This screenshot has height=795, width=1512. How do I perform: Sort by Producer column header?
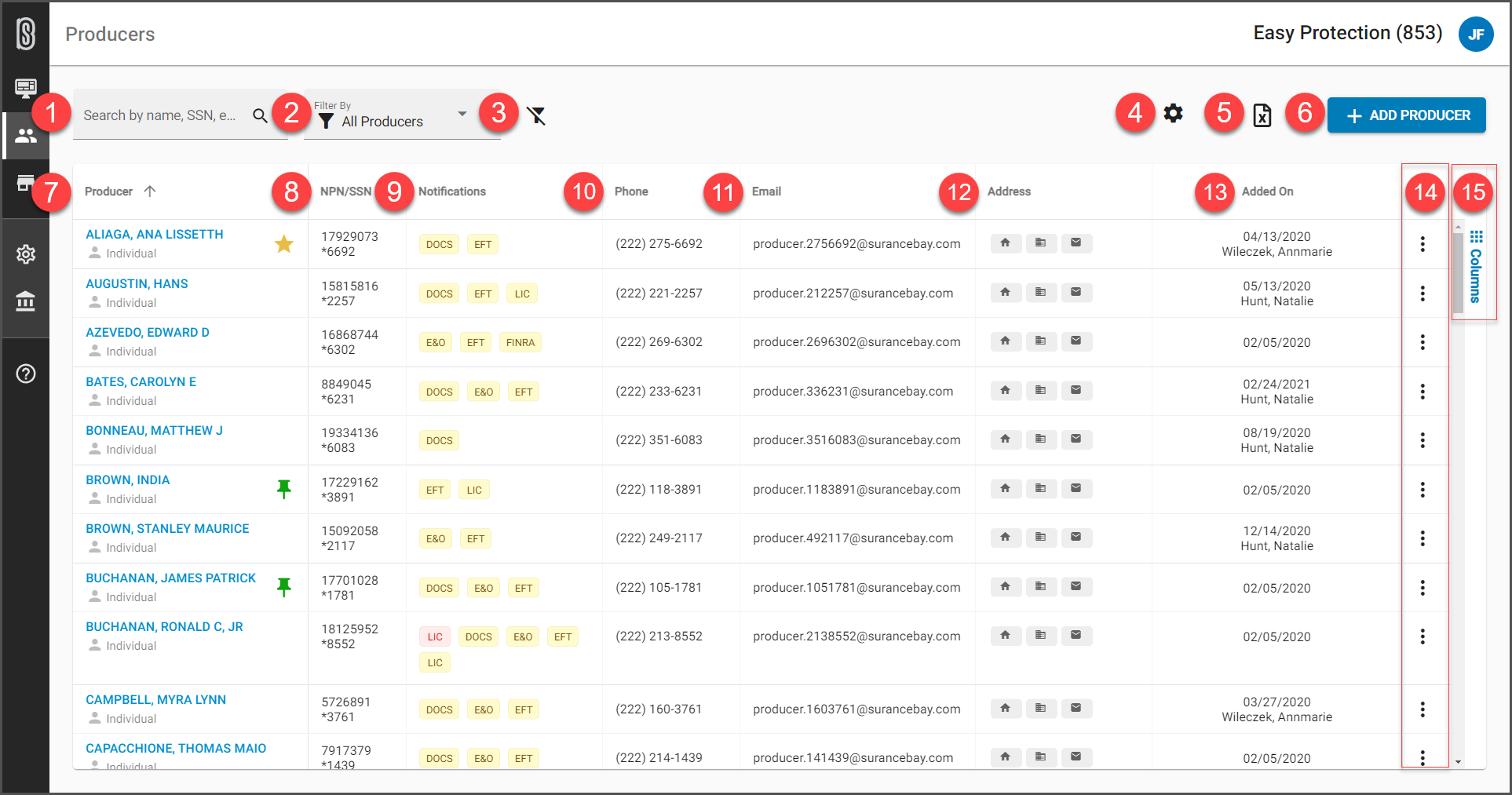coord(108,191)
